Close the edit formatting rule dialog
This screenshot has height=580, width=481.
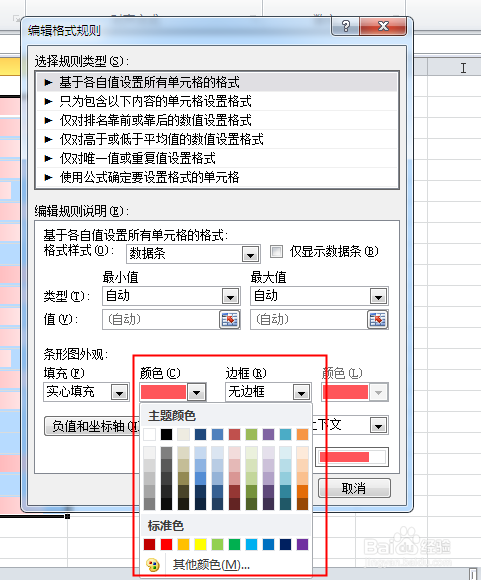pyautogui.click(x=383, y=26)
